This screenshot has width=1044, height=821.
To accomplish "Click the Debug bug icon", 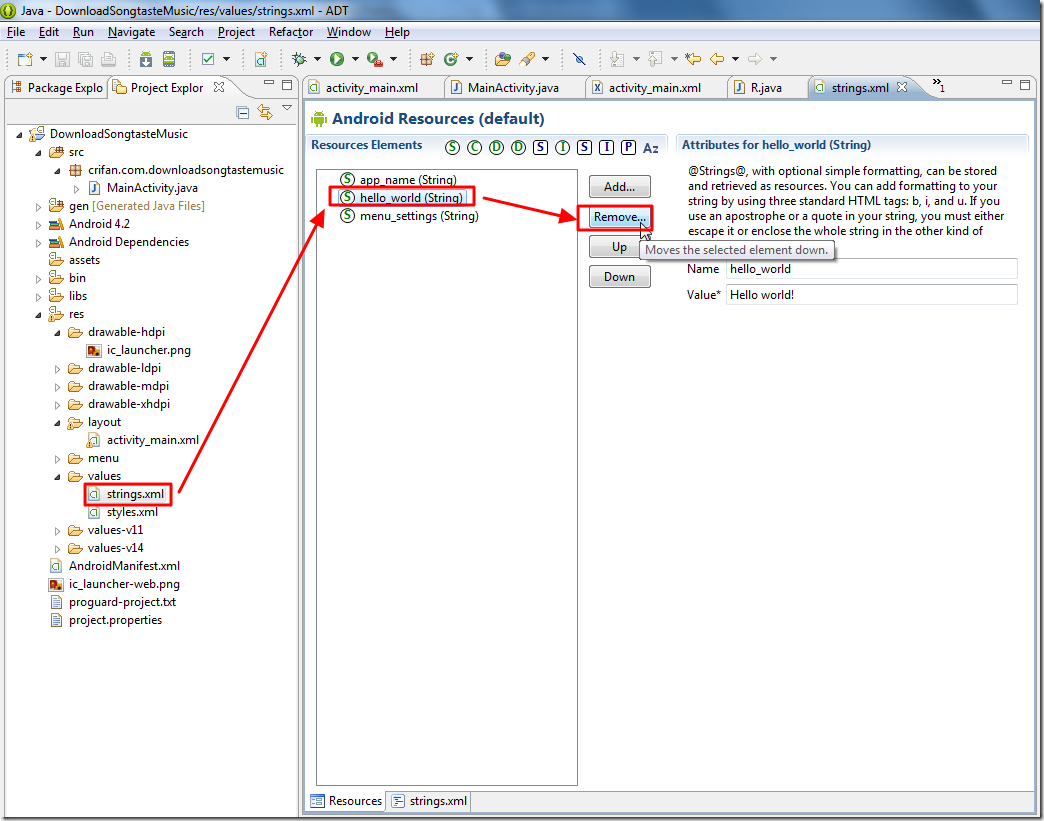I will 300,59.
